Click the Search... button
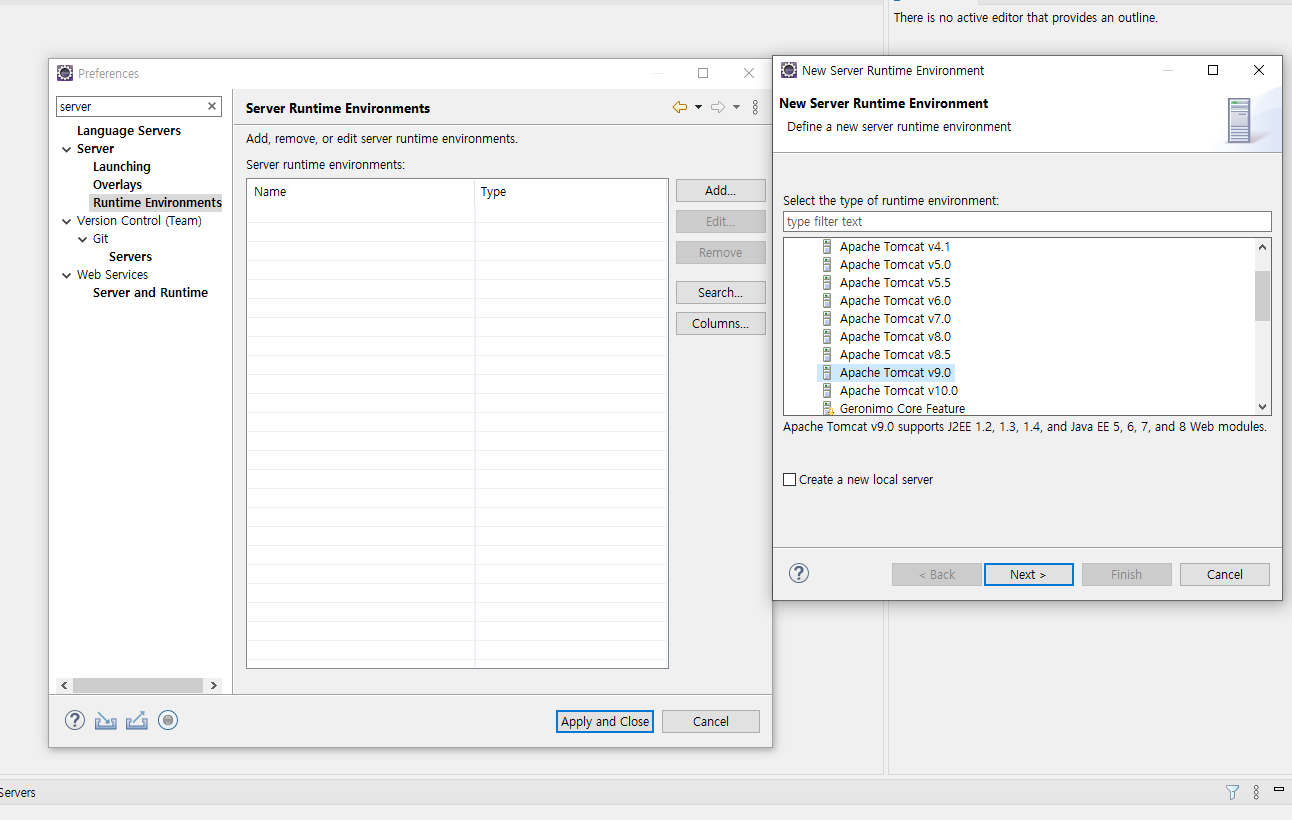The width and height of the screenshot is (1292, 820). (721, 293)
